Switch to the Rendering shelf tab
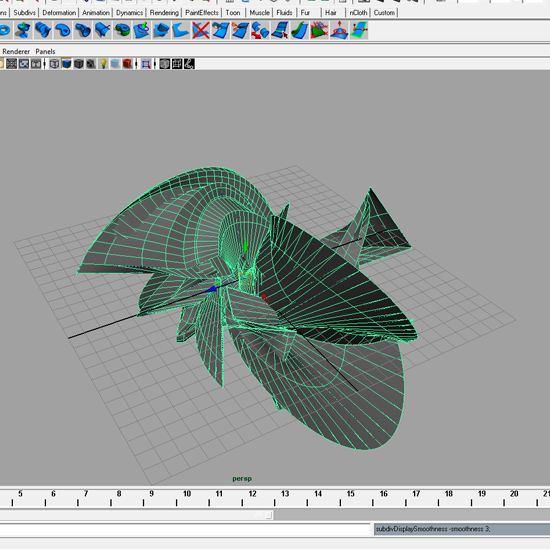 164,13
